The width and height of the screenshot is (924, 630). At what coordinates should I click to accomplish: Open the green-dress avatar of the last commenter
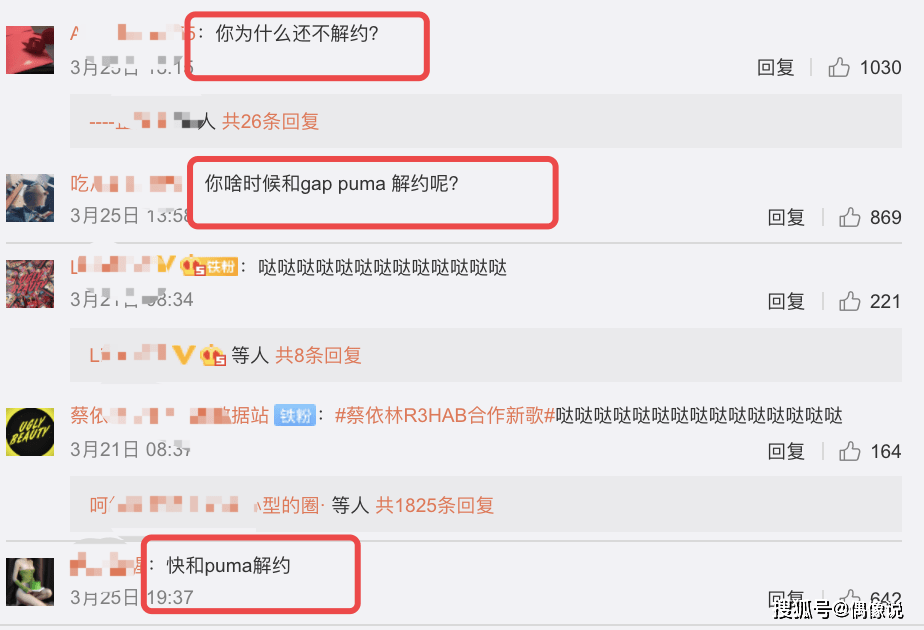coord(30,582)
